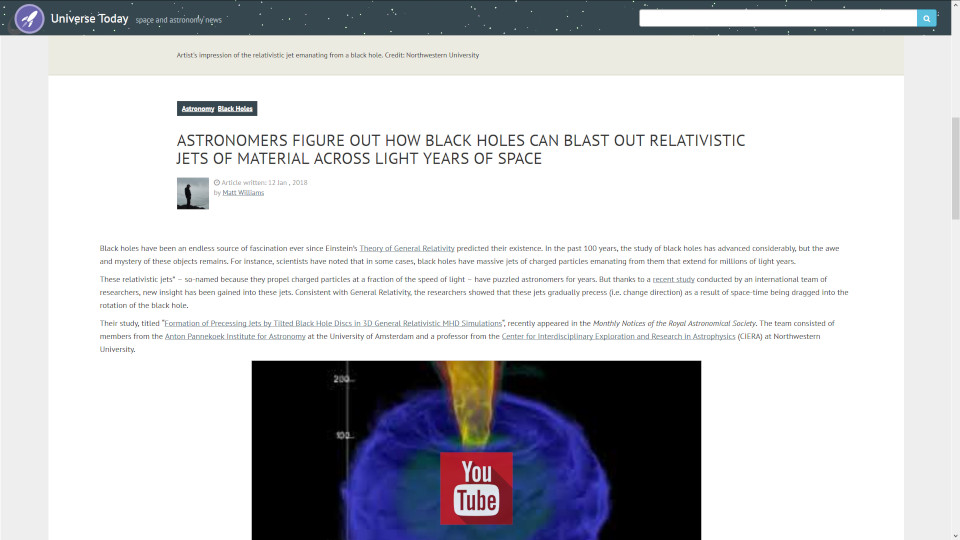
Task: Open the Universe Today site title link
Action: [x=89, y=18]
